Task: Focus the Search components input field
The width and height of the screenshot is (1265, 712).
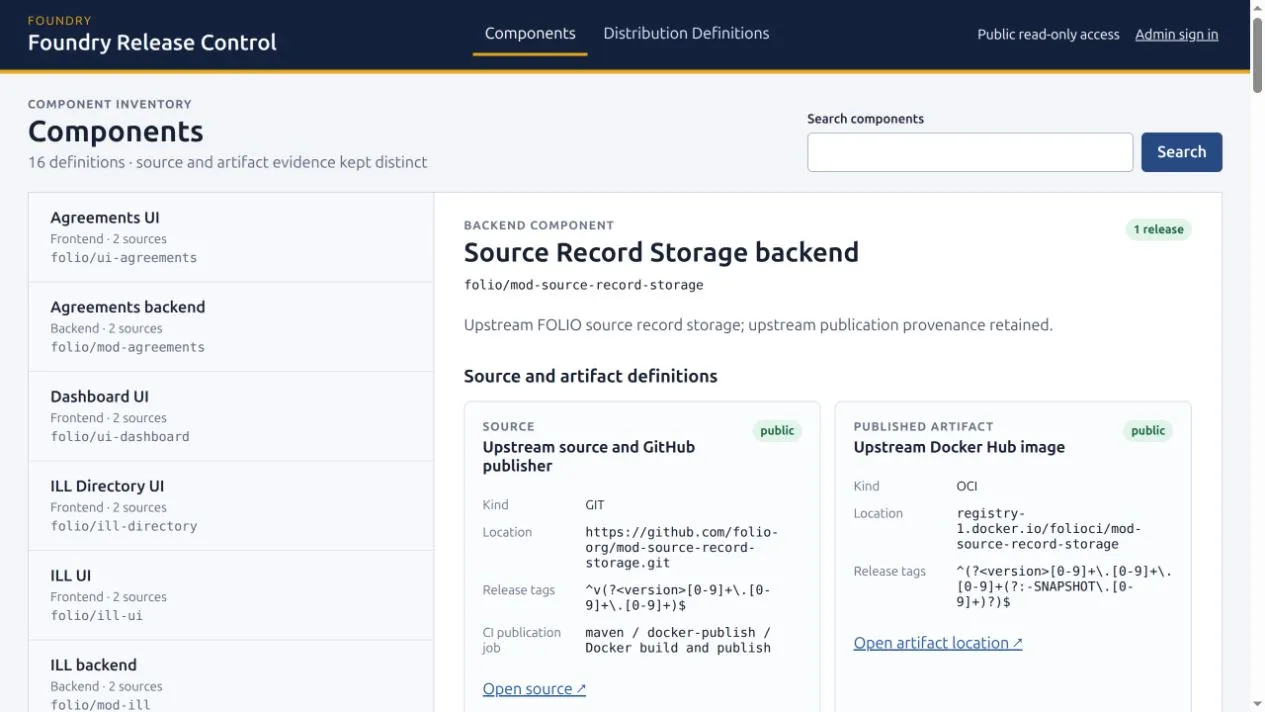Action: (970, 152)
